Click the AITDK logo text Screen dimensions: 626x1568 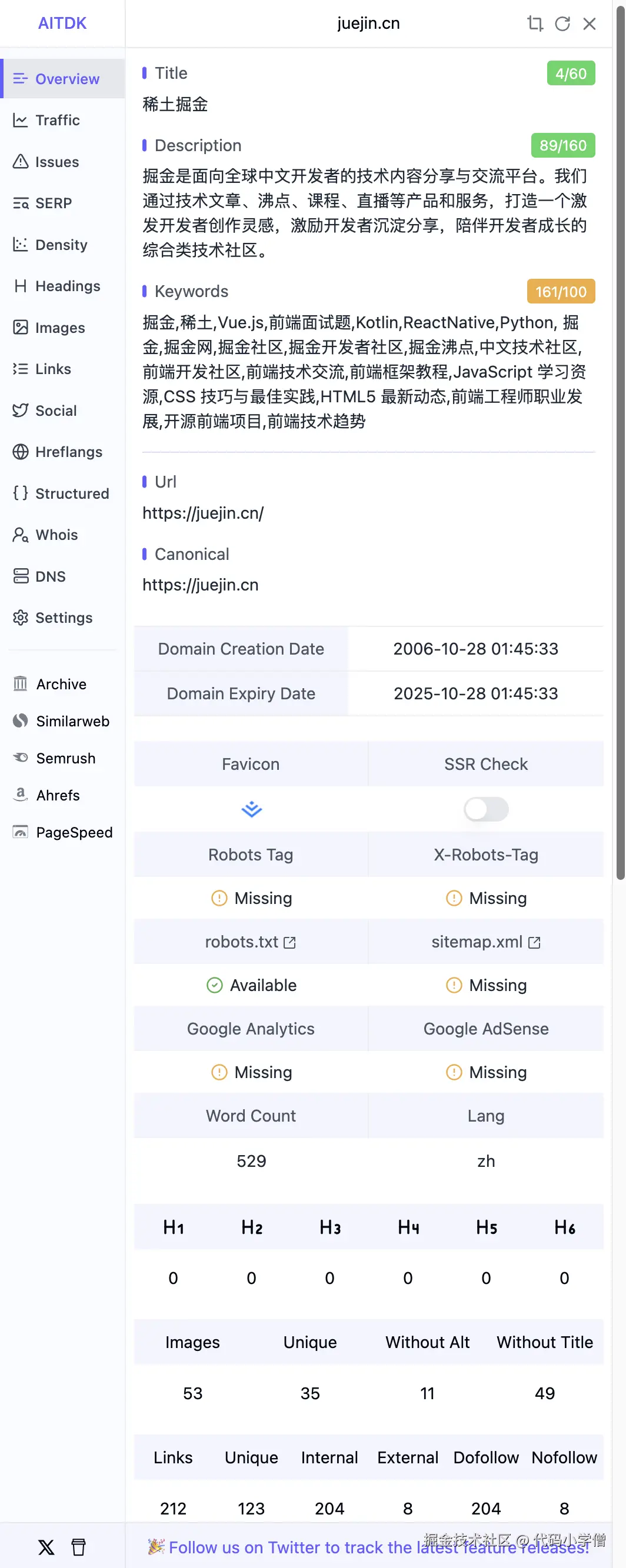pos(62,23)
